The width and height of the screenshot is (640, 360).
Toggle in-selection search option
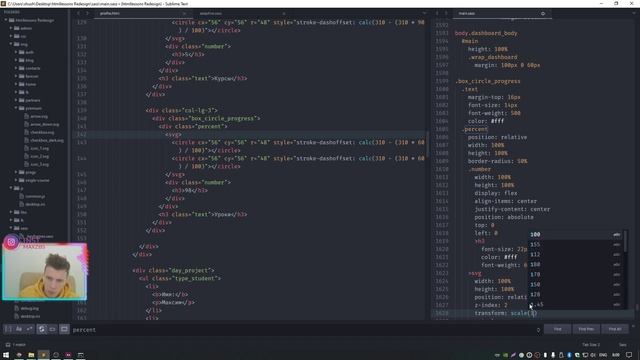click(52, 329)
